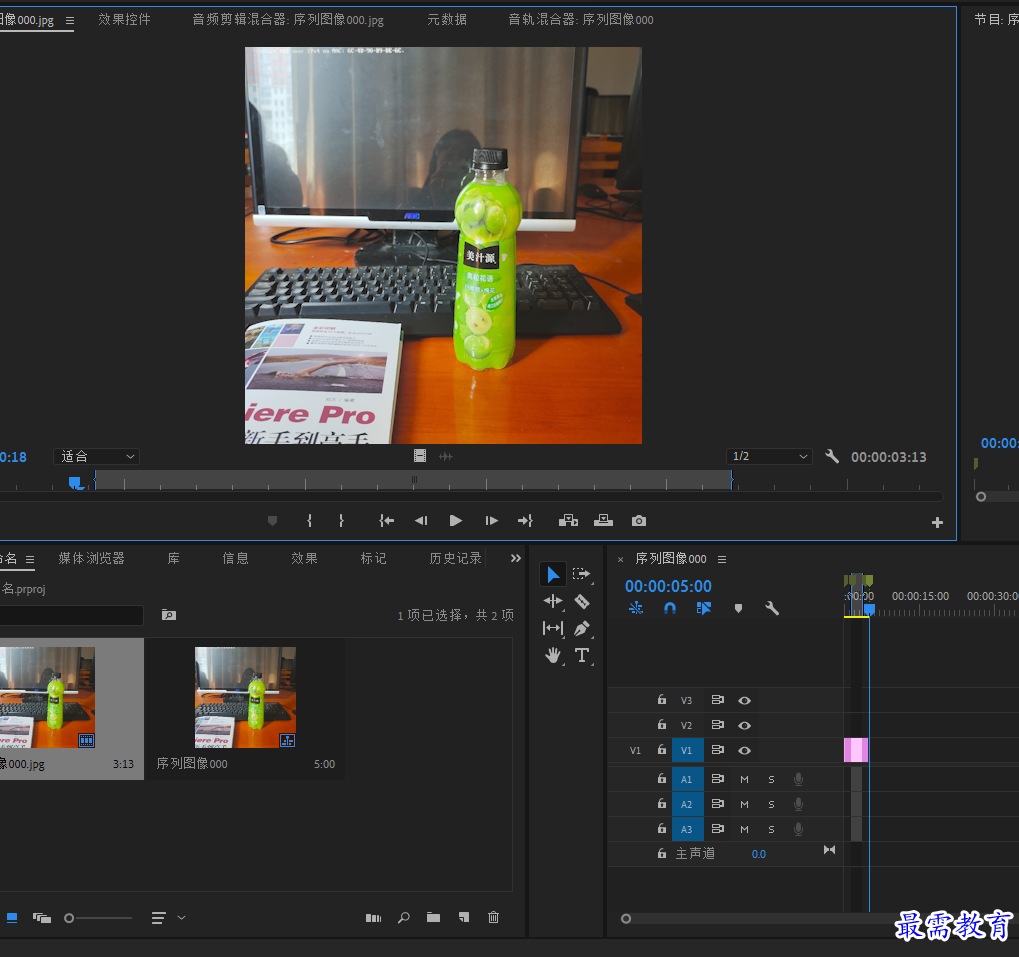Click the Go to Out point button
Screen dimensions: 1019x957
point(525,521)
